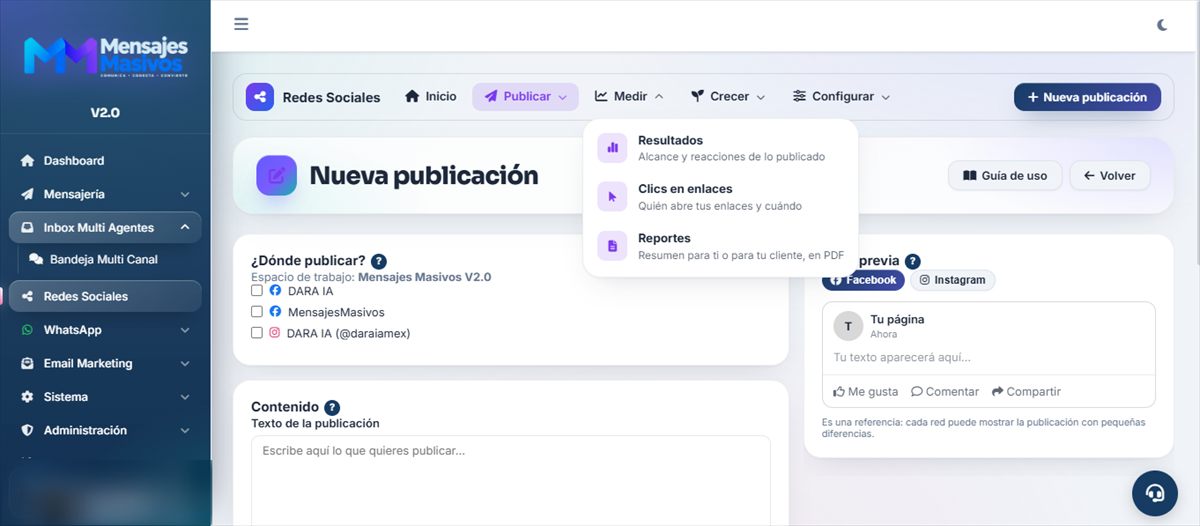Click the Mensajes Masivos logo
The image size is (1200, 526).
pyautogui.click(x=105, y=57)
